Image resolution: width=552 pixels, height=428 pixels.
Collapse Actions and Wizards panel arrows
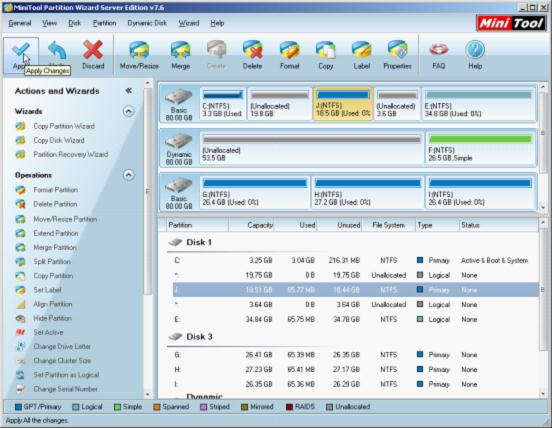(128, 91)
